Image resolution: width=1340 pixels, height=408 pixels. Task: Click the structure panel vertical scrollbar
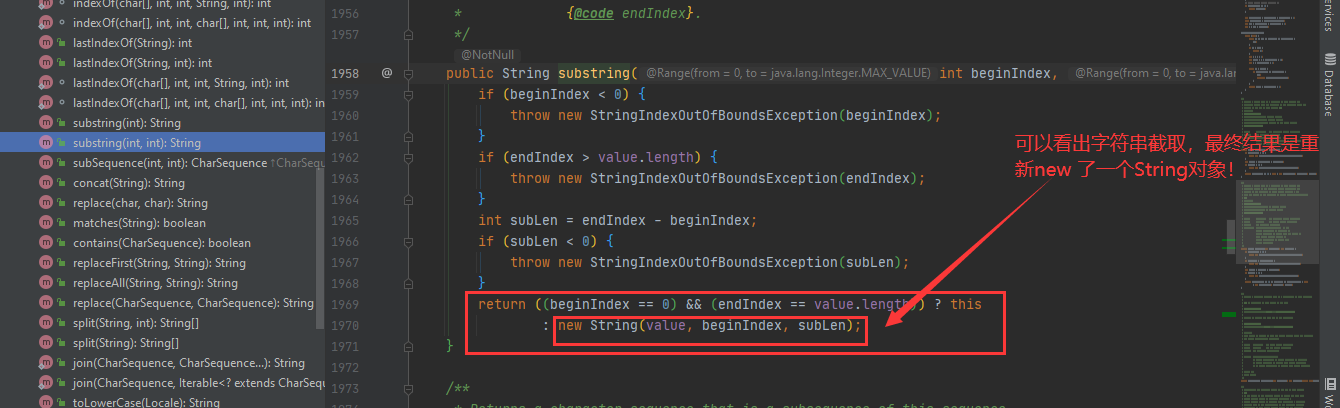click(x=321, y=249)
